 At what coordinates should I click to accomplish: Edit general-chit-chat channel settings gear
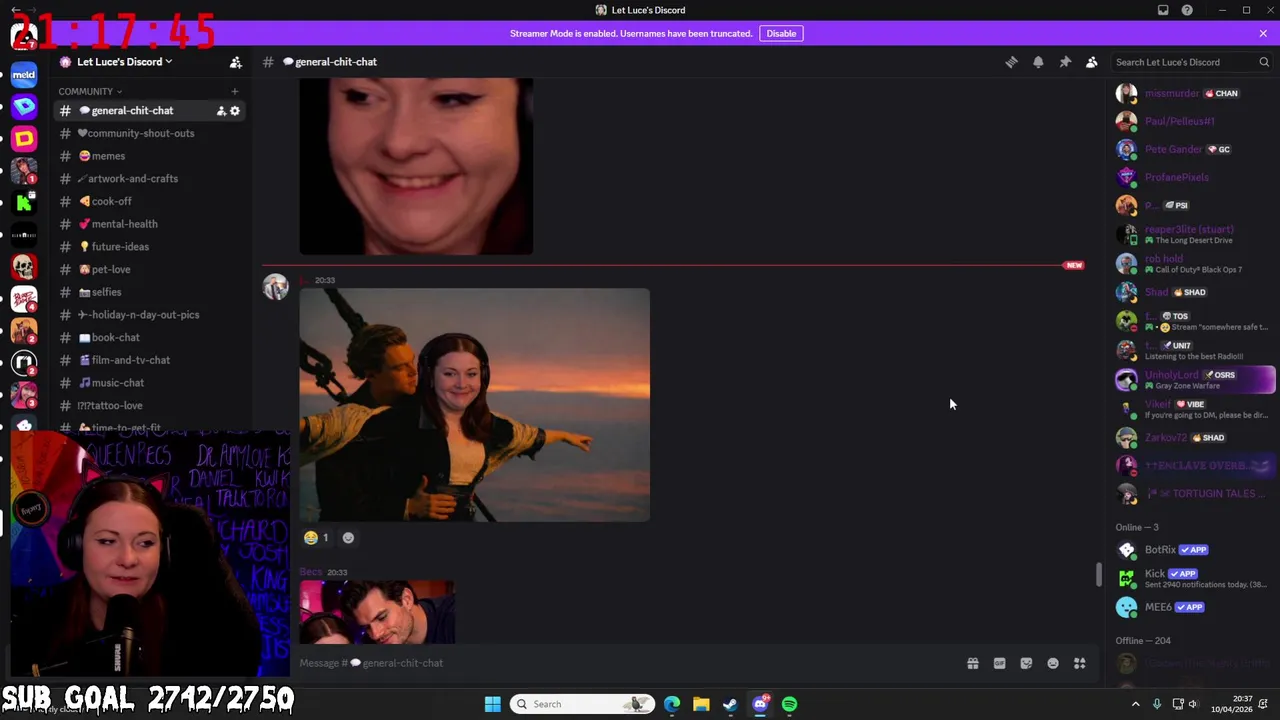pos(235,111)
